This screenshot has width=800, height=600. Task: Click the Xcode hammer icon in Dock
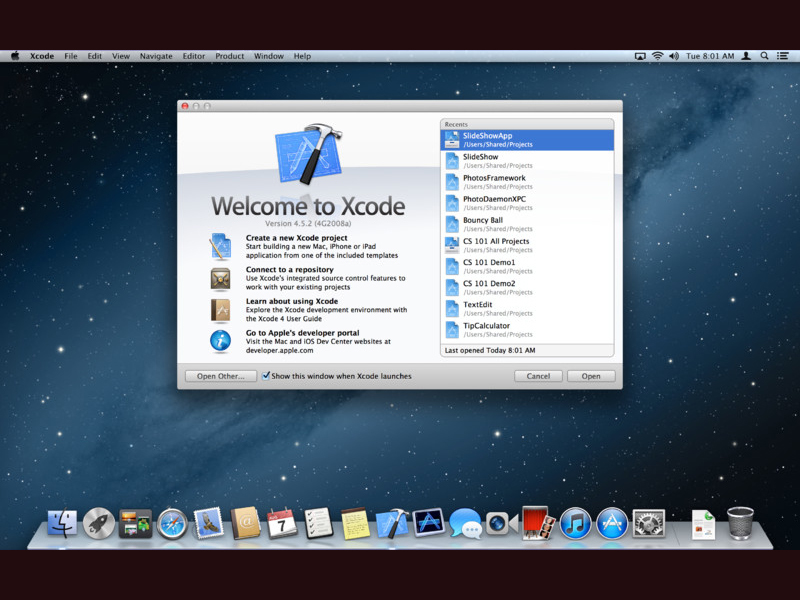coord(392,523)
